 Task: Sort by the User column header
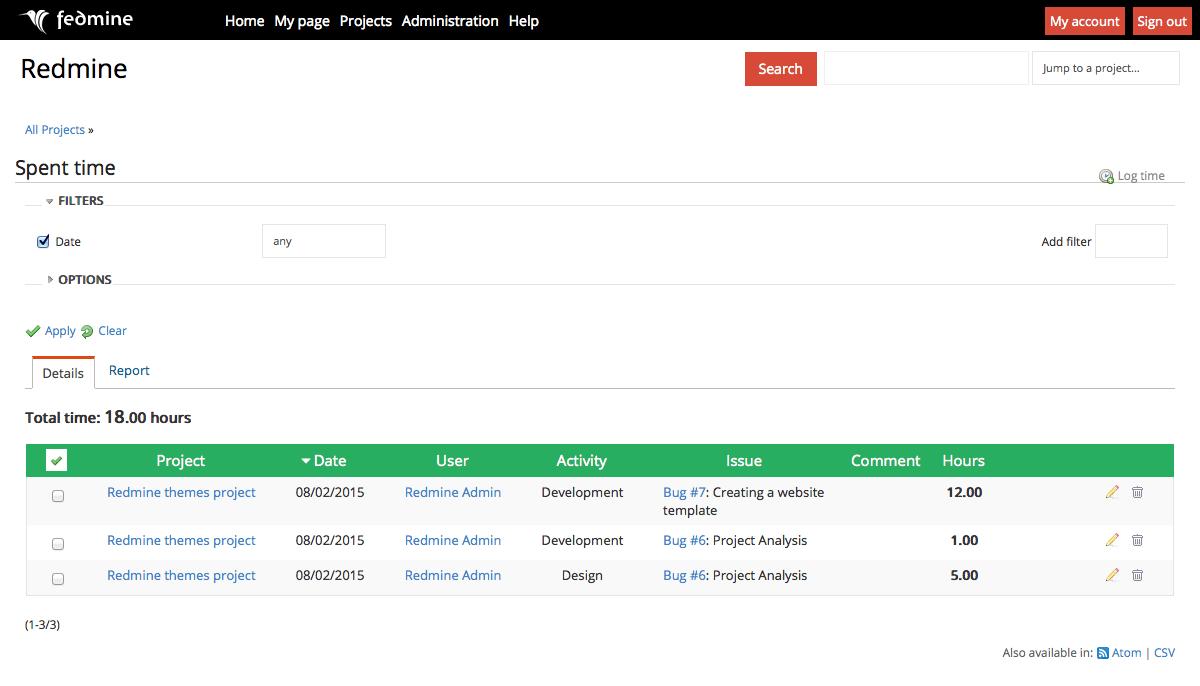[452, 461]
